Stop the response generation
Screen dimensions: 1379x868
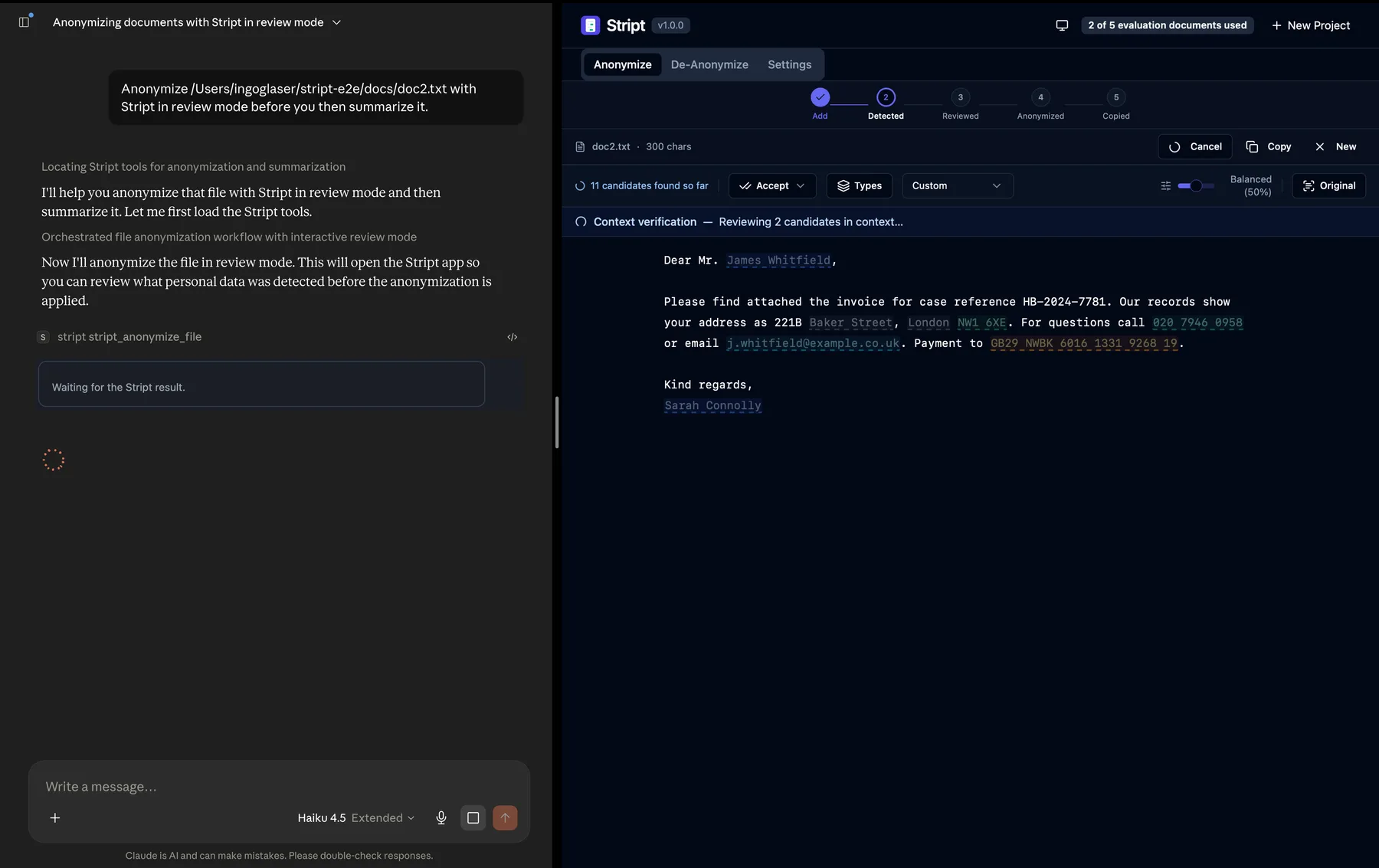tap(473, 817)
